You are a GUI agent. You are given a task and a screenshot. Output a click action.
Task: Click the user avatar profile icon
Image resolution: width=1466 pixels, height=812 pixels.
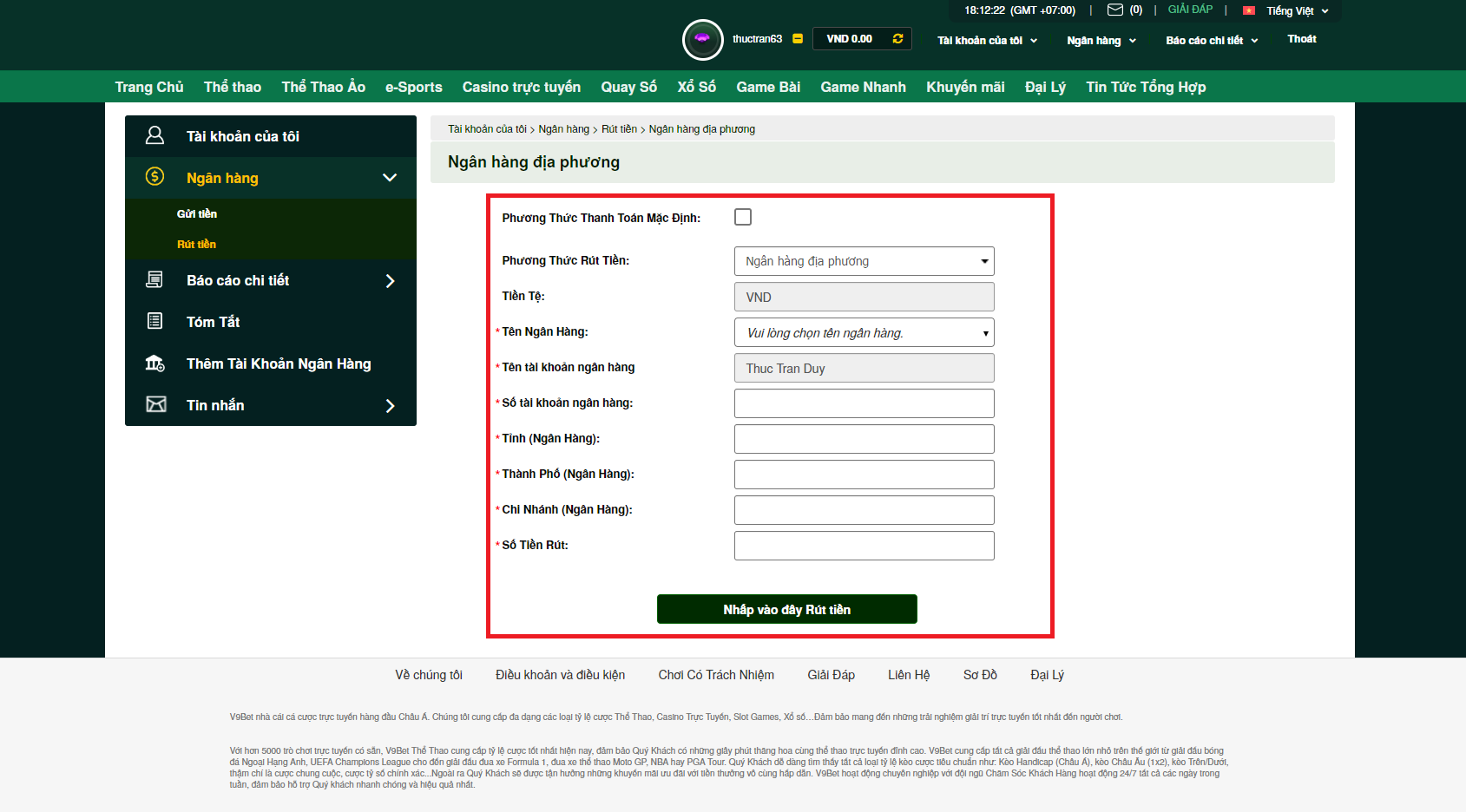[702, 39]
